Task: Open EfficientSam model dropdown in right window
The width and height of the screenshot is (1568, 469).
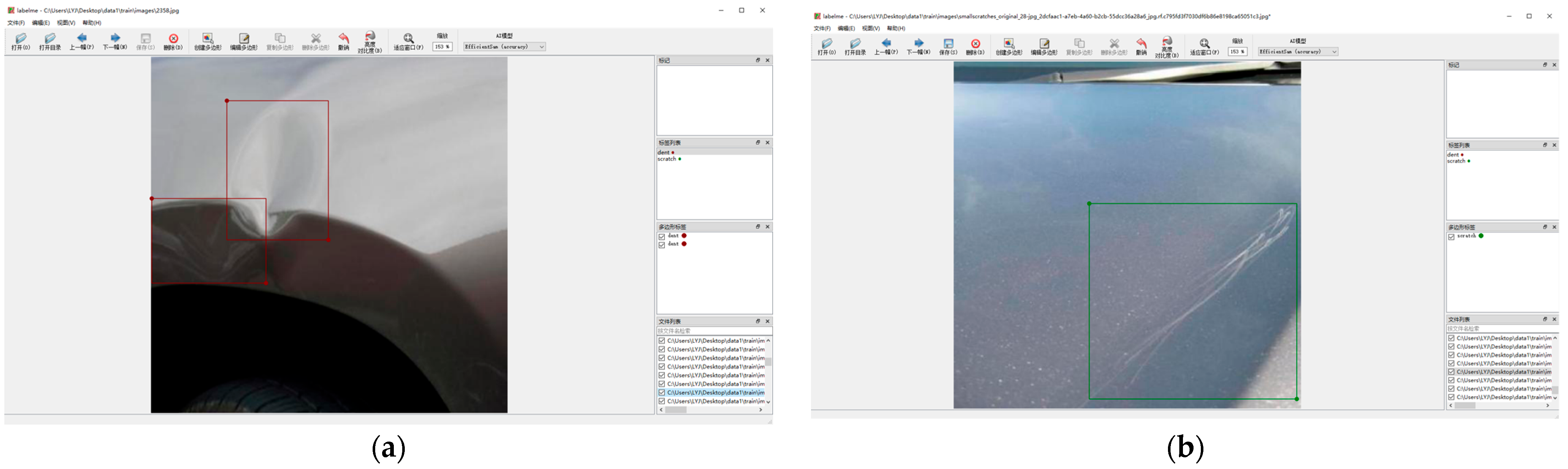Action: tap(1298, 52)
